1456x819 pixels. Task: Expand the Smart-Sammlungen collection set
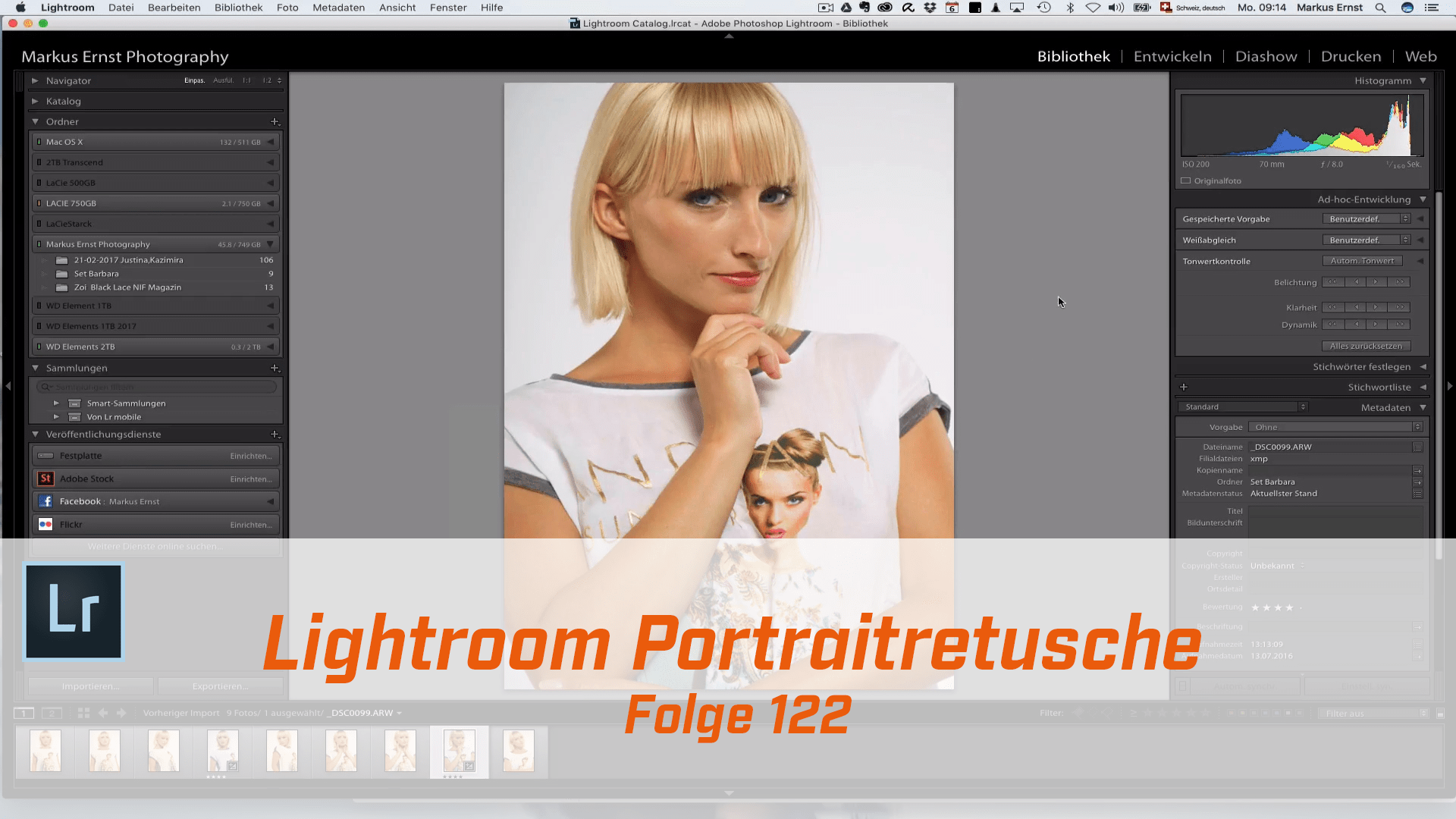pyautogui.click(x=56, y=403)
